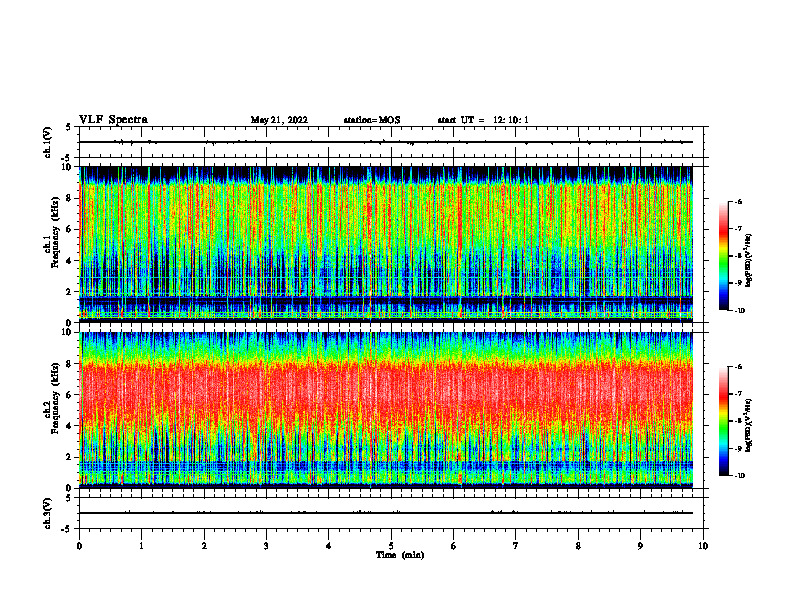Viewport: 792px width, 612px height.
Task: Click time axis tick label "1"
Action: pos(141,546)
